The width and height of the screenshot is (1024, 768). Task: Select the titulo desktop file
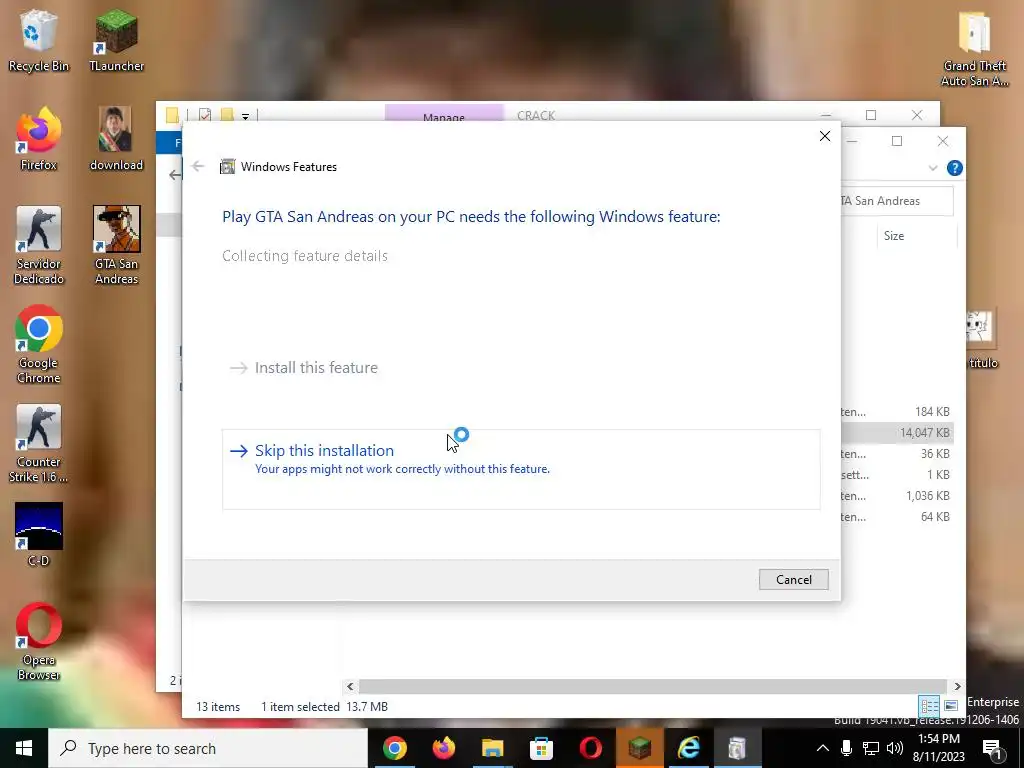point(982,340)
